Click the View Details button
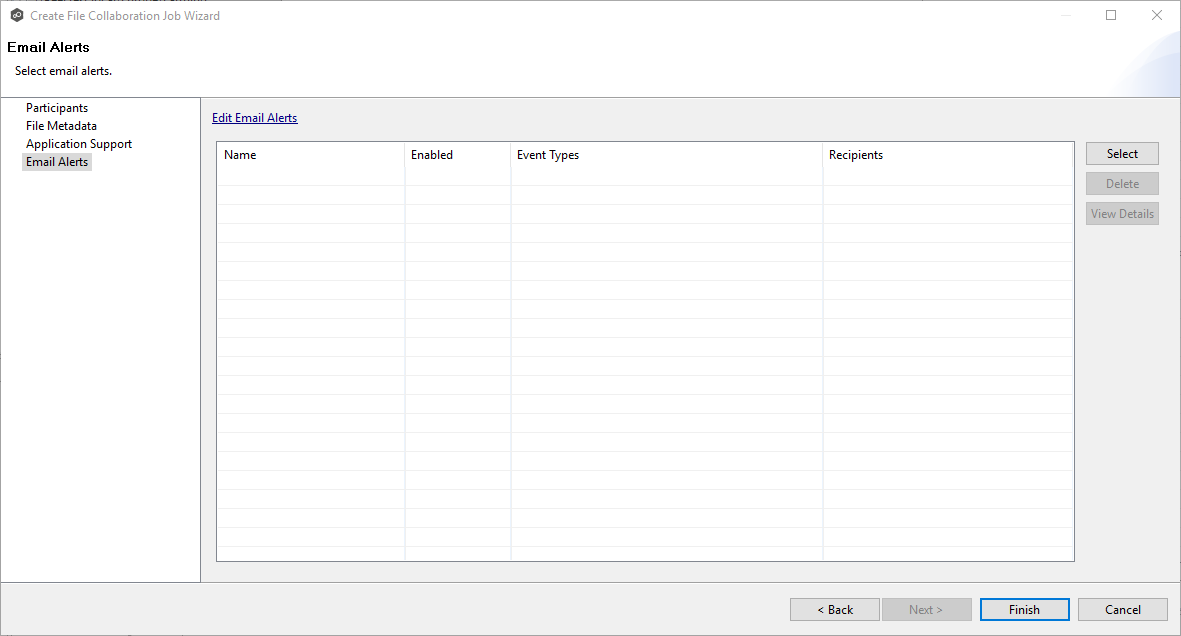 coord(1121,213)
